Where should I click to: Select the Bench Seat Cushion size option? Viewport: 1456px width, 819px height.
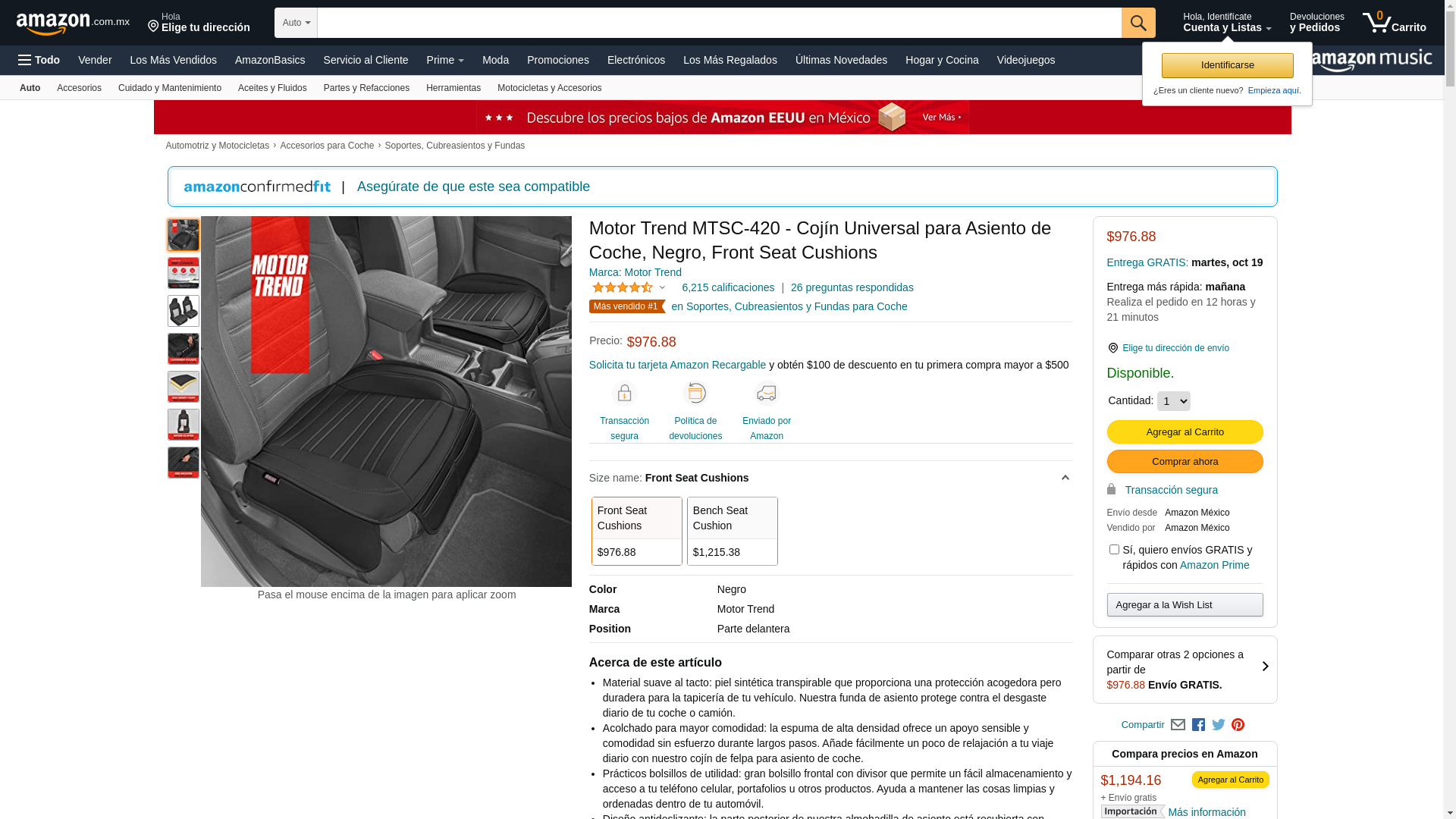(732, 531)
